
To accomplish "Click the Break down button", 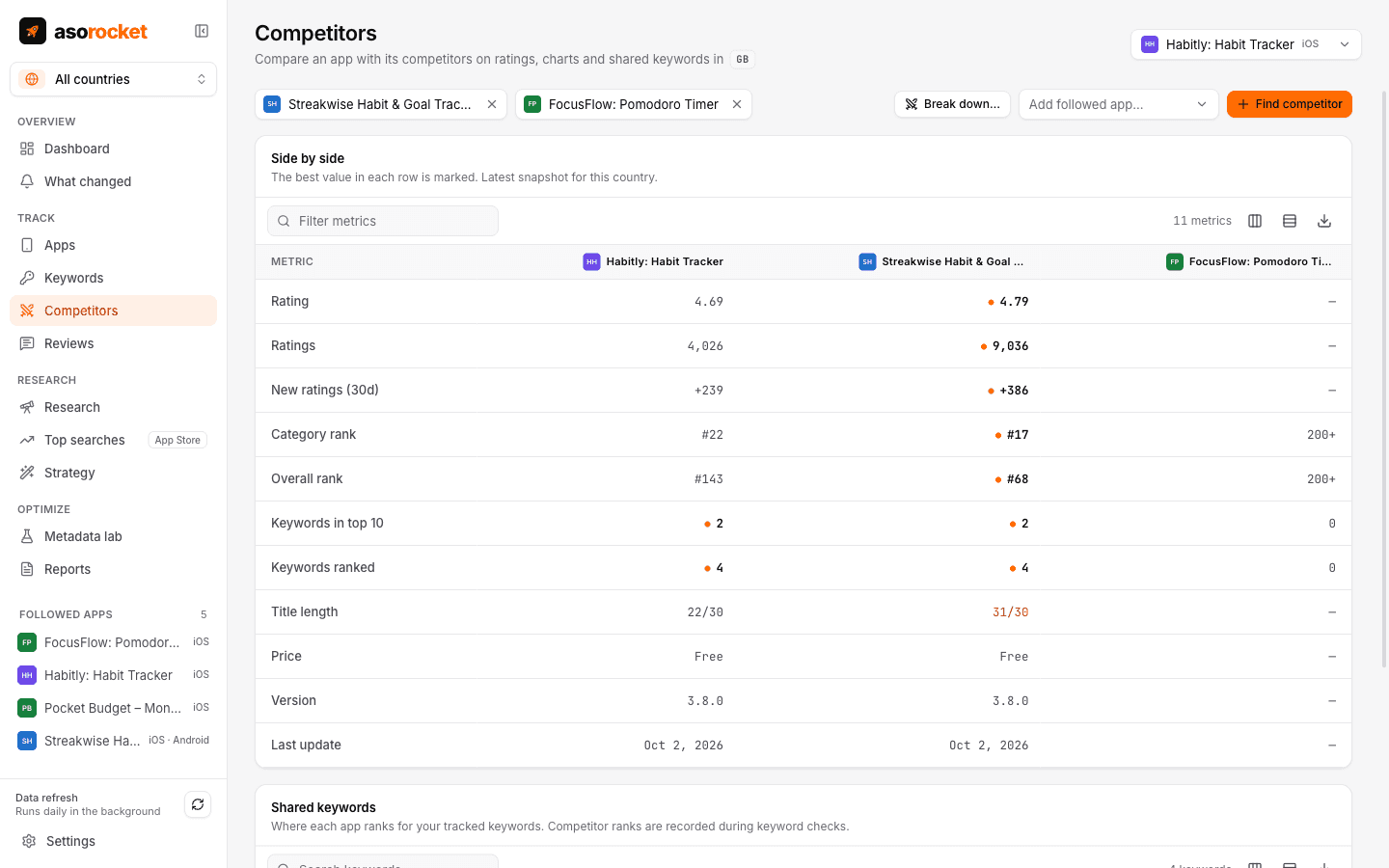I will point(952,104).
